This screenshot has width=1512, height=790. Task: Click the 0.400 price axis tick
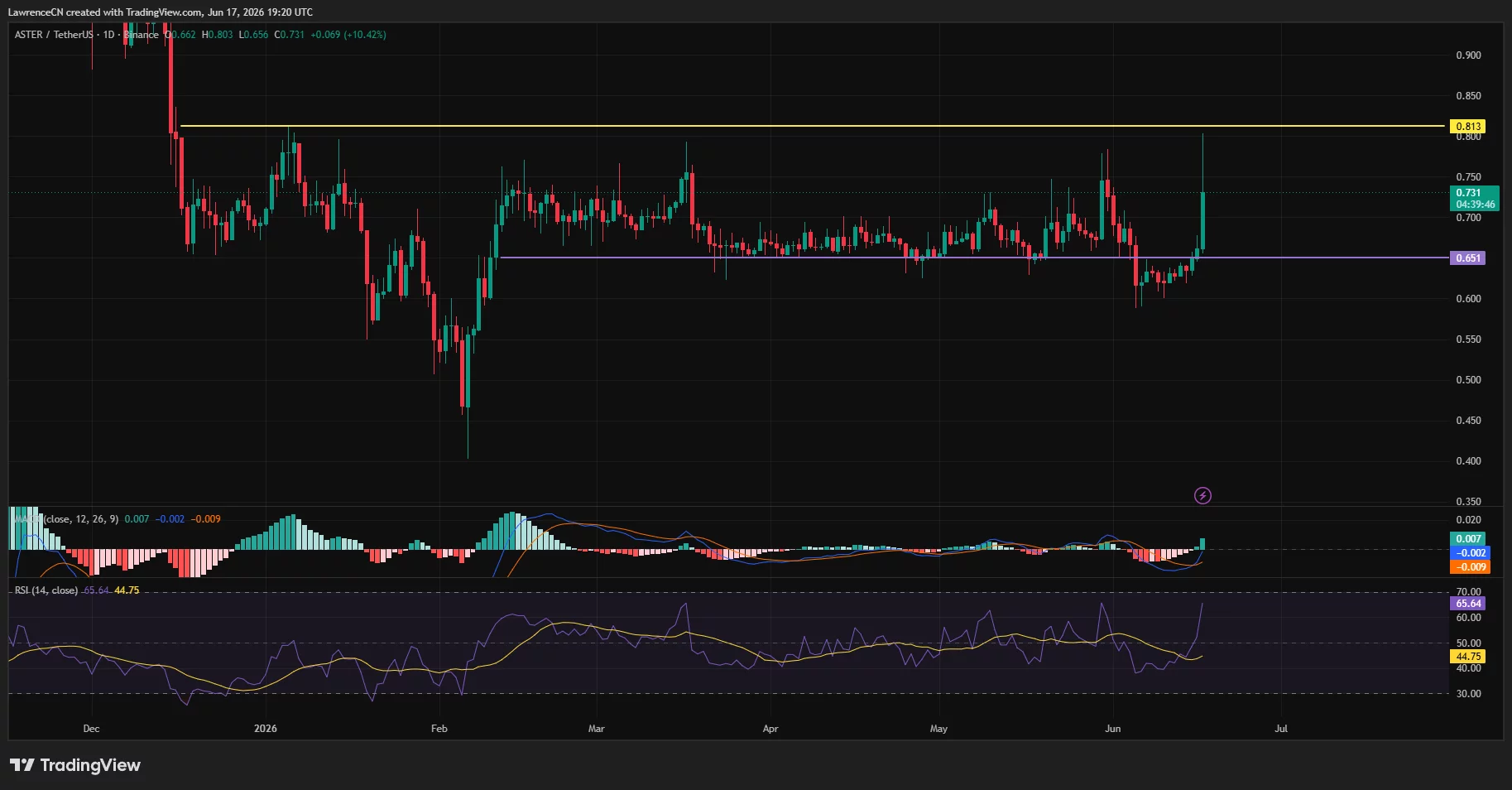tap(1468, 461)
